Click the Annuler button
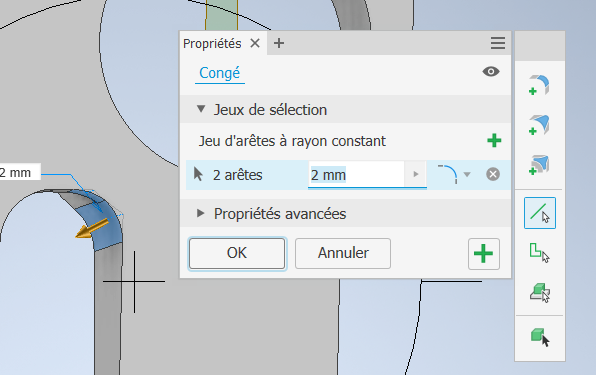Image resolution: width=596 pixels, height=375 pixels. pyautogui.click(x=343, y=253)
